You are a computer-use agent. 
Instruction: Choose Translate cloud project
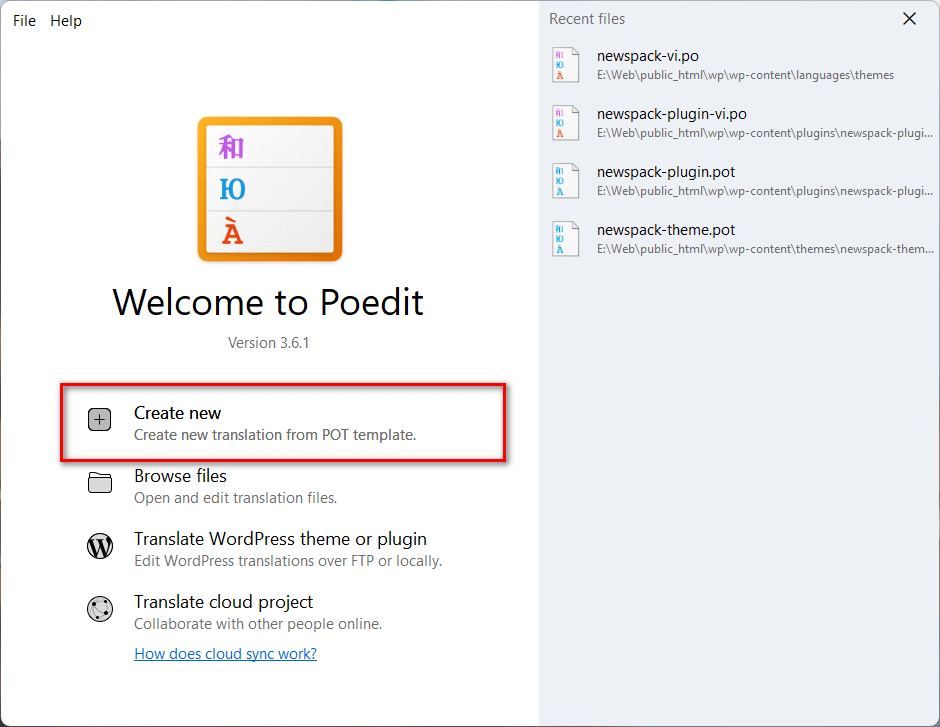pos(283,612)
